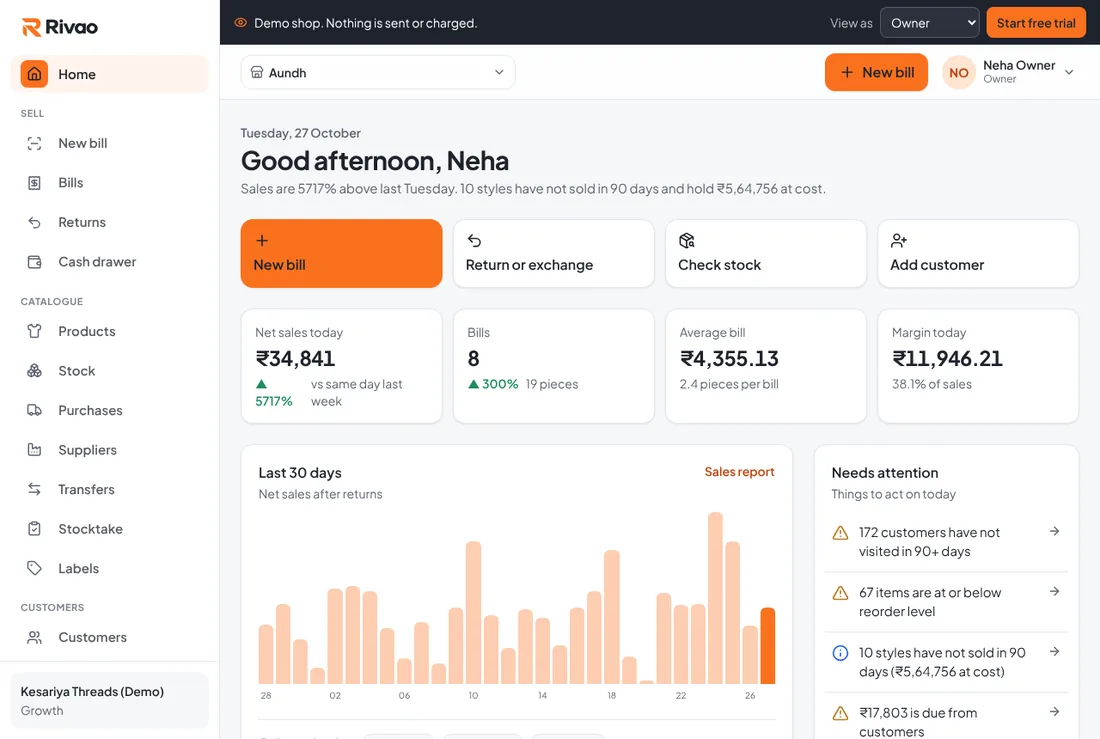Click the Stock boxes icon
The image size is (1100, 739).
pyautogui.click(x=34, y=371)
